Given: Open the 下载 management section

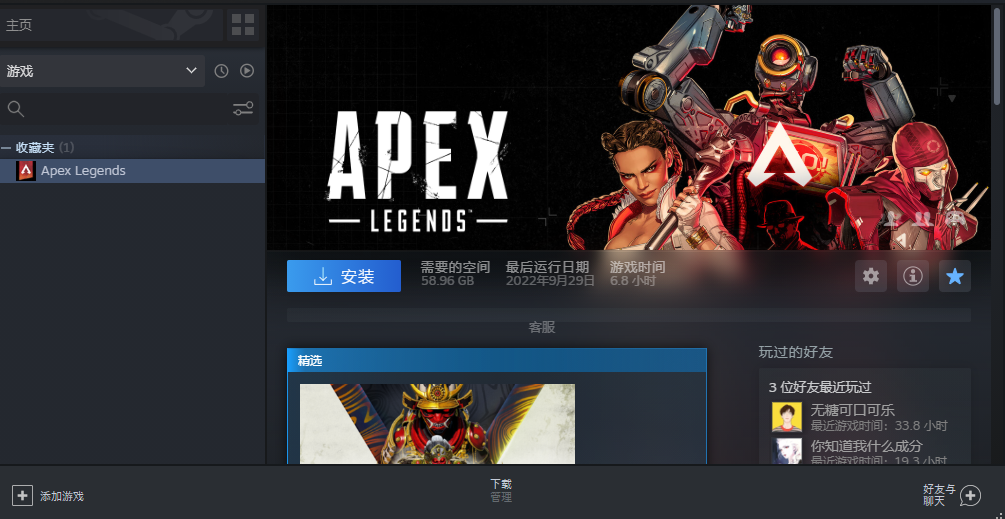Looking at the screenshot, I should 501,489.
